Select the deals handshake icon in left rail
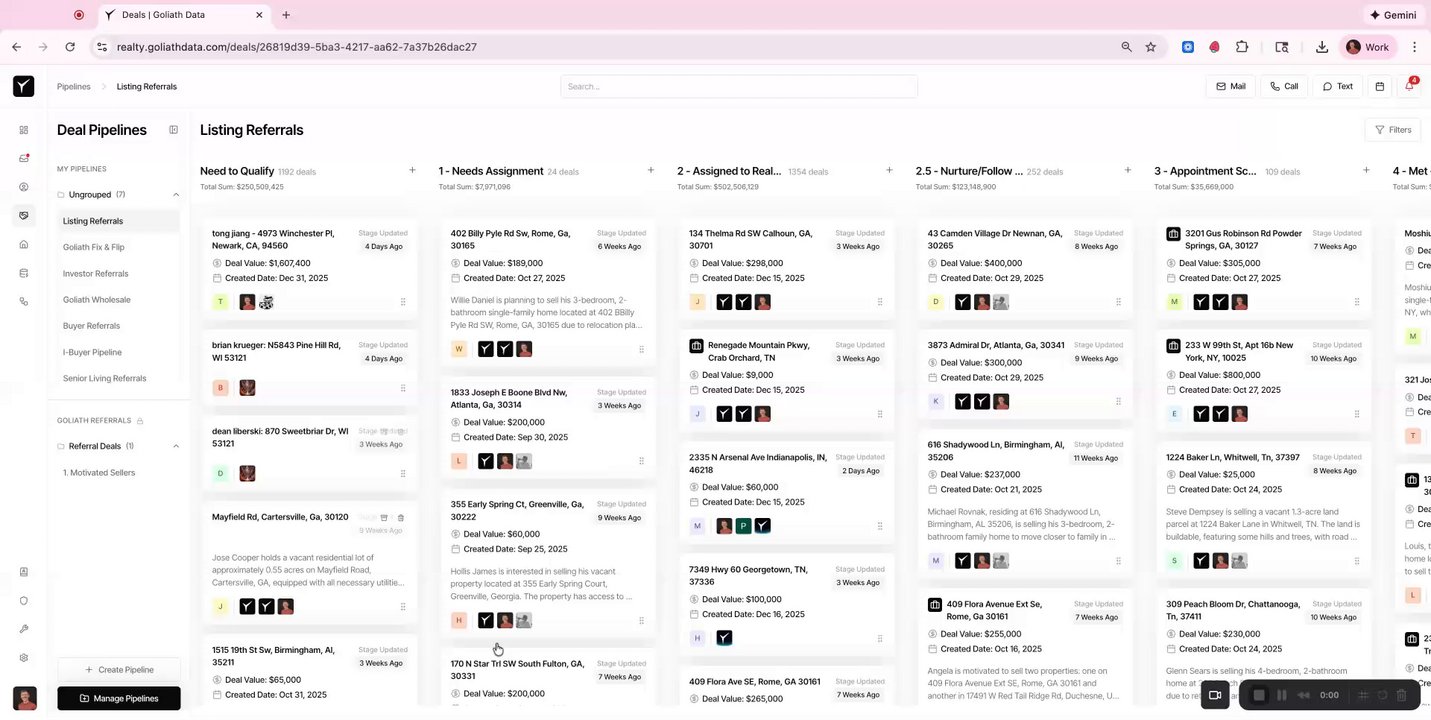Image resolution: width=1431 pixels, height=720 pixels. pyautogui.click(x=24, y=216)
